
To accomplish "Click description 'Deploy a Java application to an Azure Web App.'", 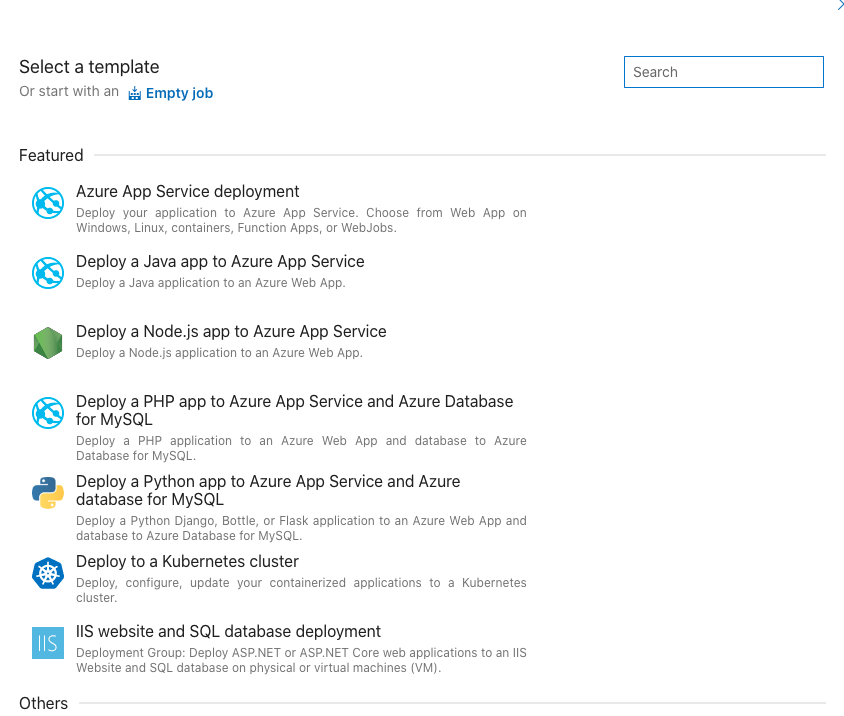I will 210,283.
